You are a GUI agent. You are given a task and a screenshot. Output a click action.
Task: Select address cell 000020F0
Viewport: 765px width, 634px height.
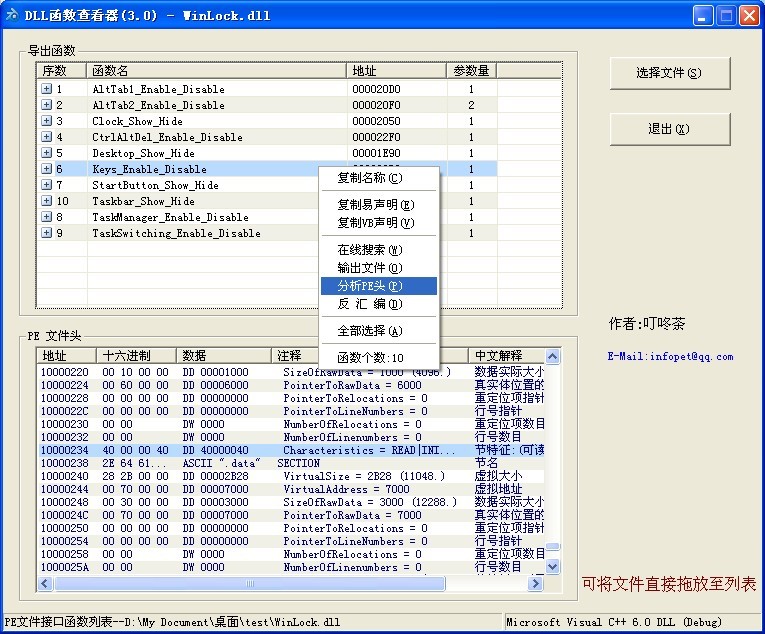[376, 105]
